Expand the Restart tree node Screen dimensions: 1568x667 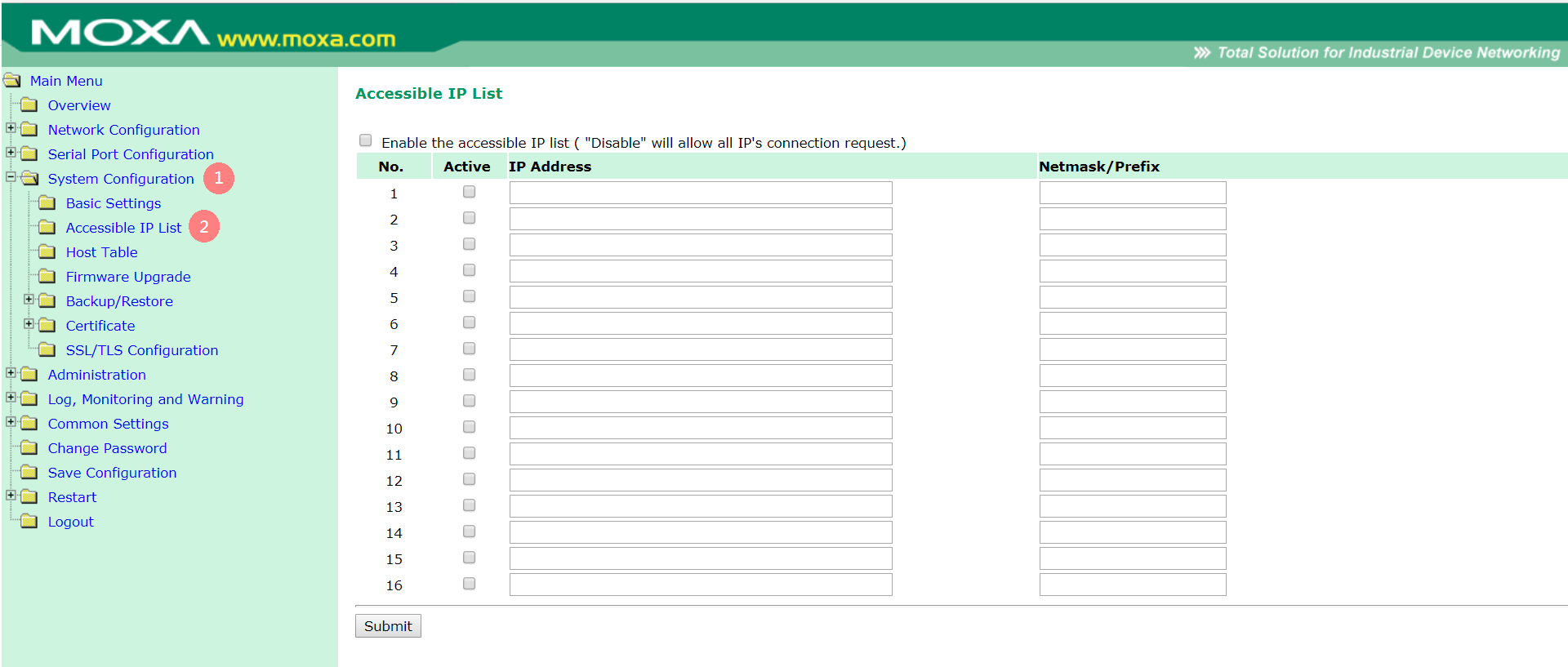(x=11, y=496)
